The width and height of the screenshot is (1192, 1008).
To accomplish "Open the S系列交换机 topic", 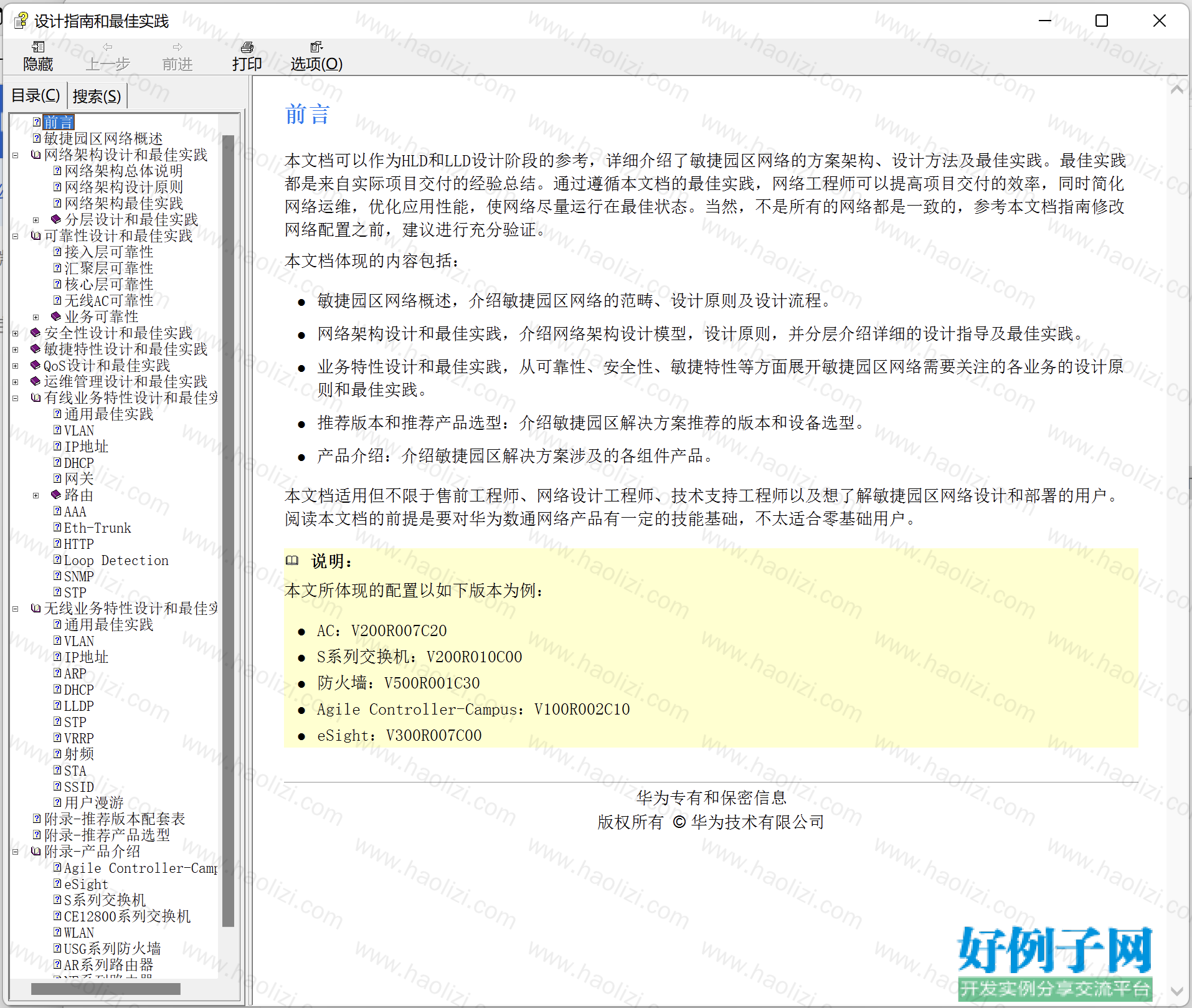I will pos(105,900).
